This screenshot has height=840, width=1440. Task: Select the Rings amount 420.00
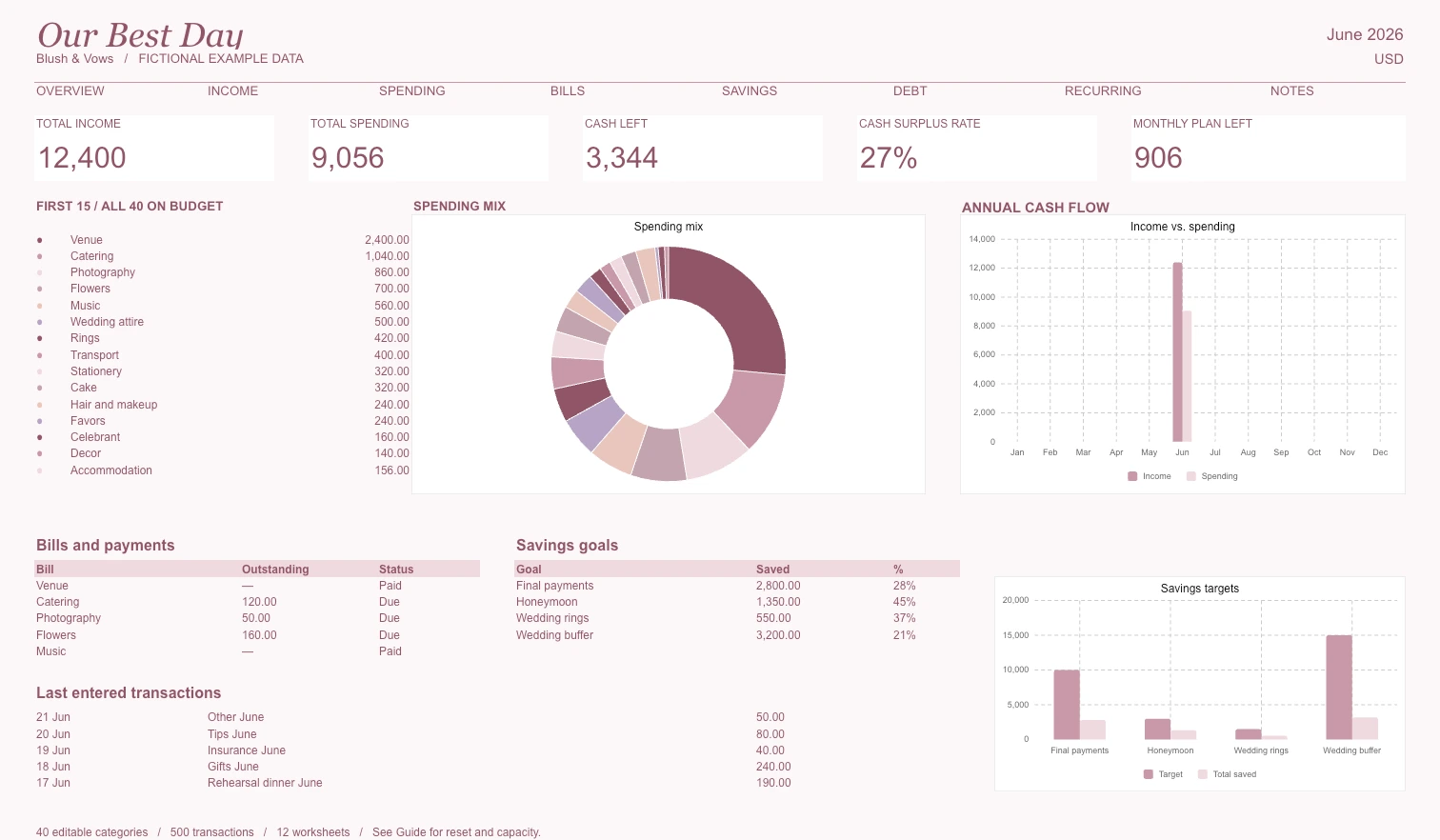point(391,338)
